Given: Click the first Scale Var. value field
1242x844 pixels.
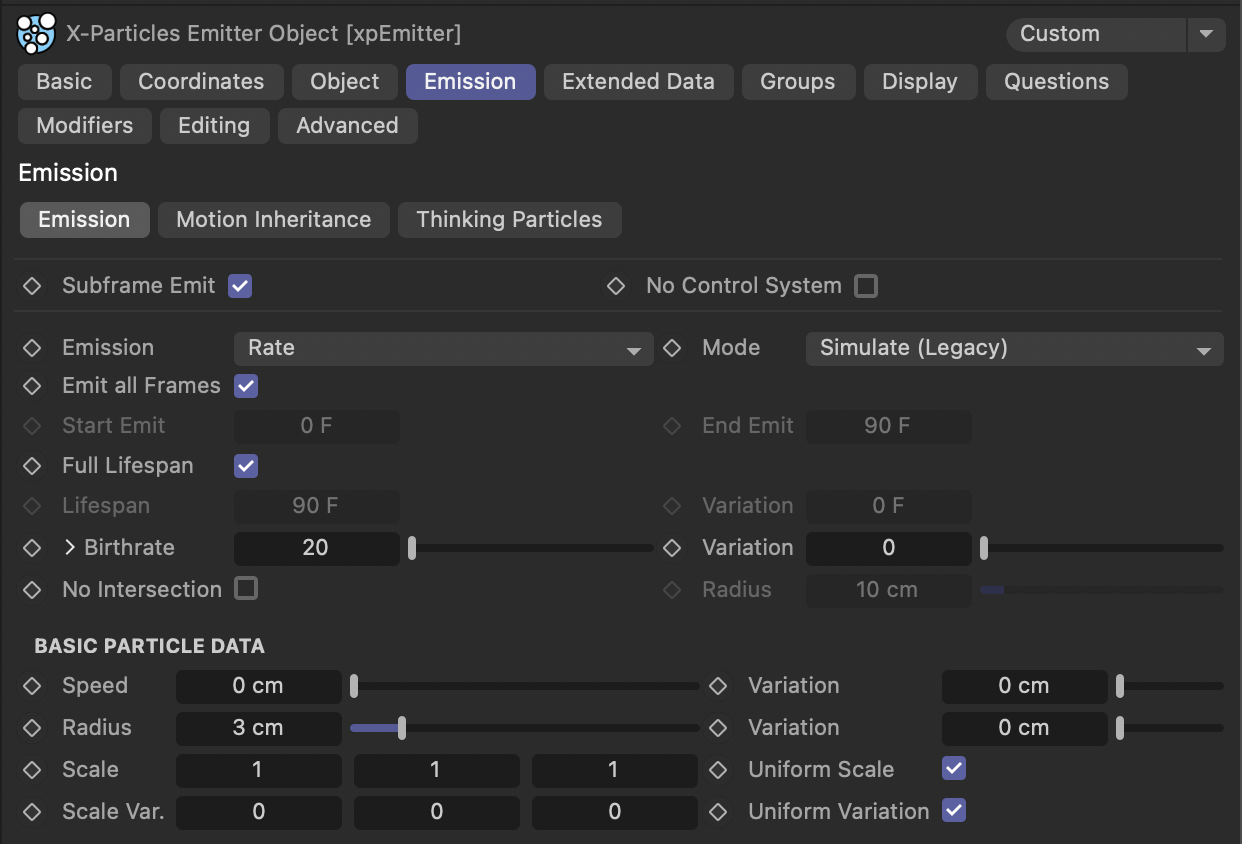Looking at the screenshot, I should pos(259,812).
